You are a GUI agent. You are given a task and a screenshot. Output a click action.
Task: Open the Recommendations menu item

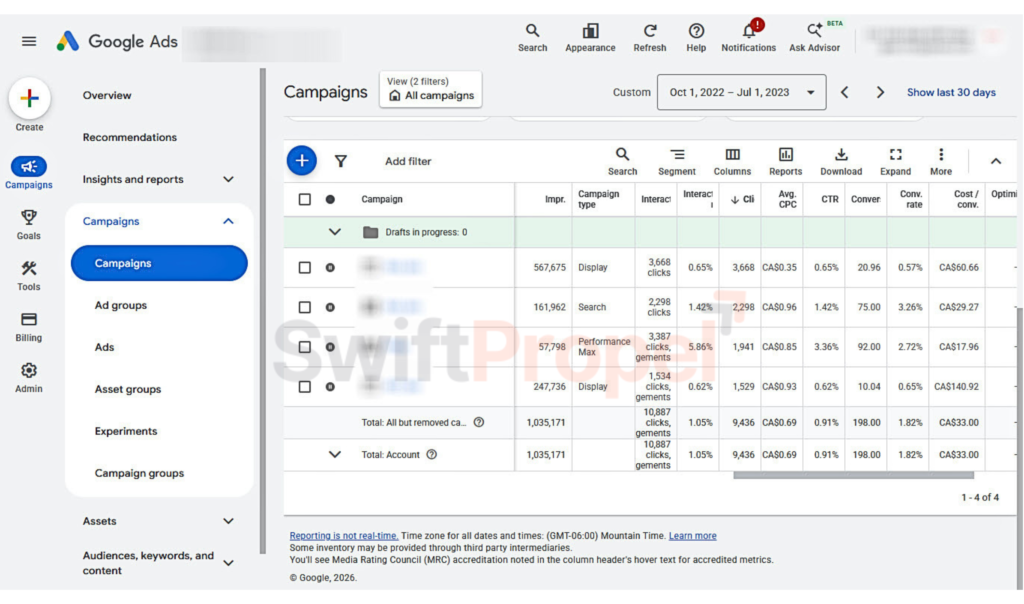[129, 137]
